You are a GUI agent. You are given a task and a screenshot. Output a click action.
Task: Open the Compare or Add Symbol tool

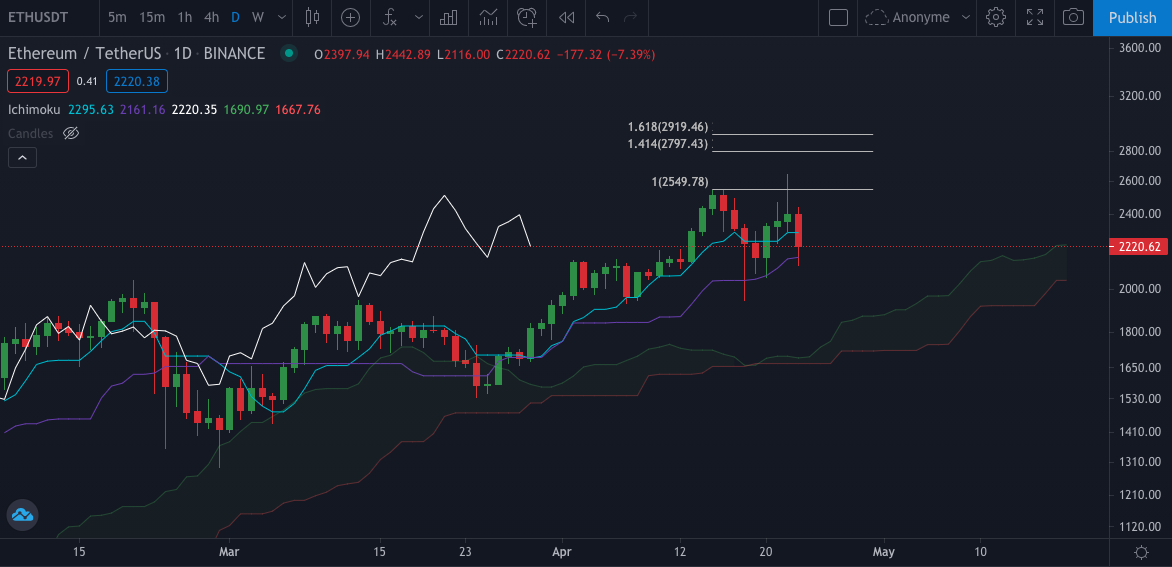tap(351, 17)
